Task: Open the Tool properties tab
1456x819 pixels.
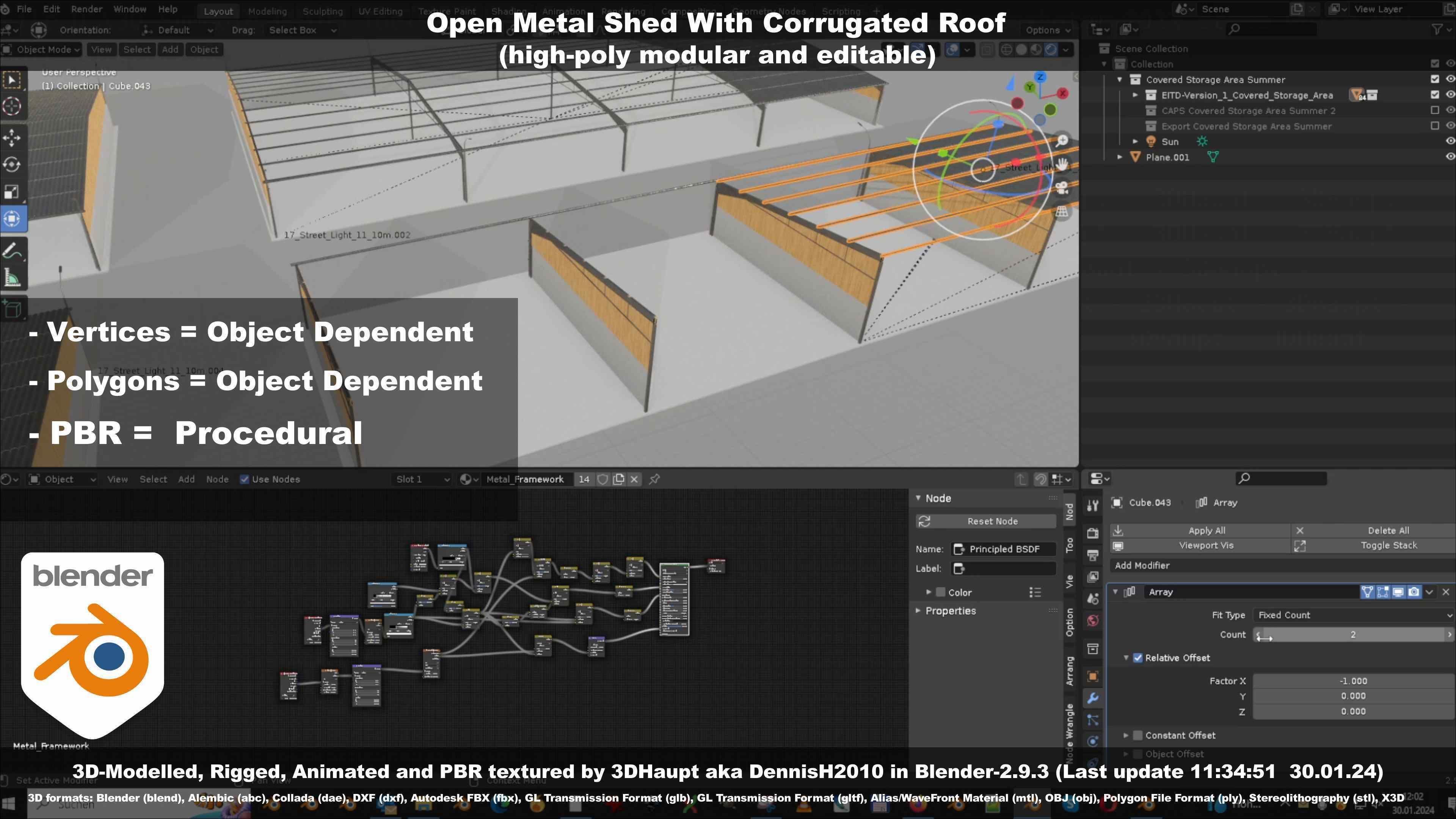Action: point(1092,505)
